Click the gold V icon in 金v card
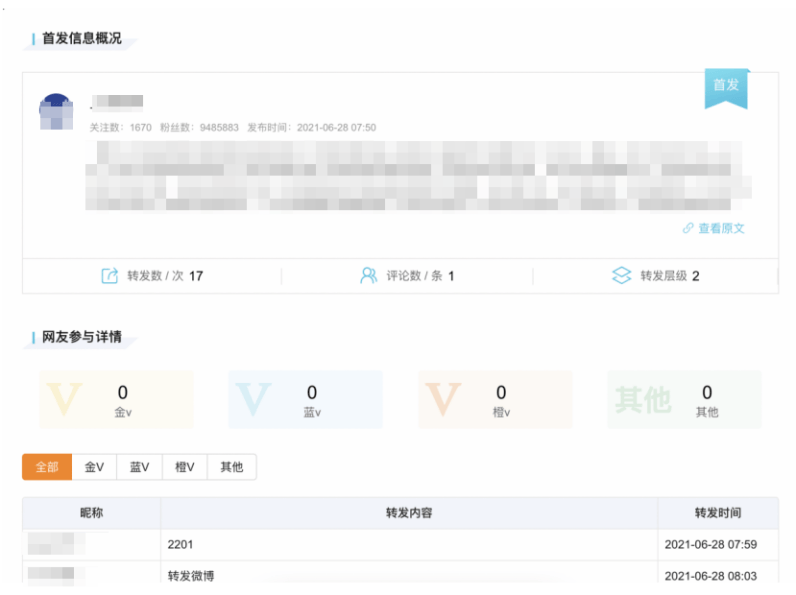This screenshot has height=595, width=796. pyautogui.click(x=66, y=399)
